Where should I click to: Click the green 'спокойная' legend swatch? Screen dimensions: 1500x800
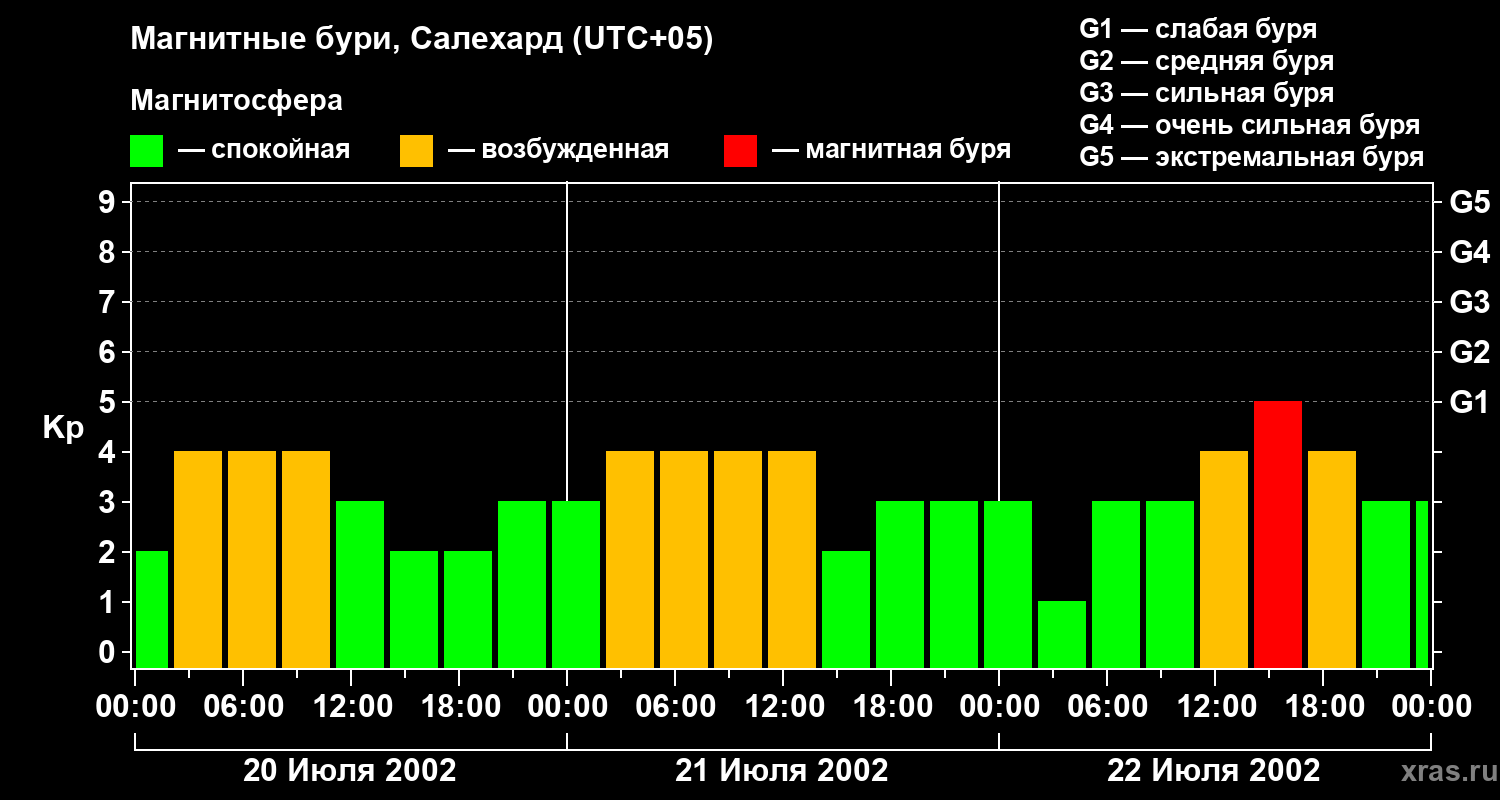tap(147, 151)
